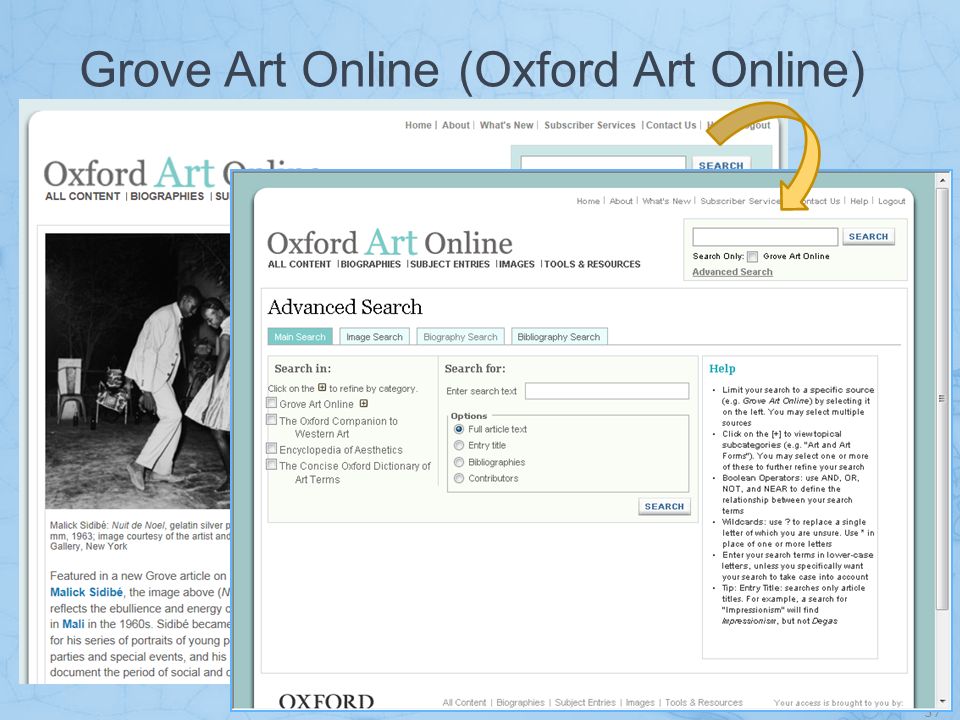960x720 pixels.
Task: Open the Biography Search tab
Action: pos(460,337)
